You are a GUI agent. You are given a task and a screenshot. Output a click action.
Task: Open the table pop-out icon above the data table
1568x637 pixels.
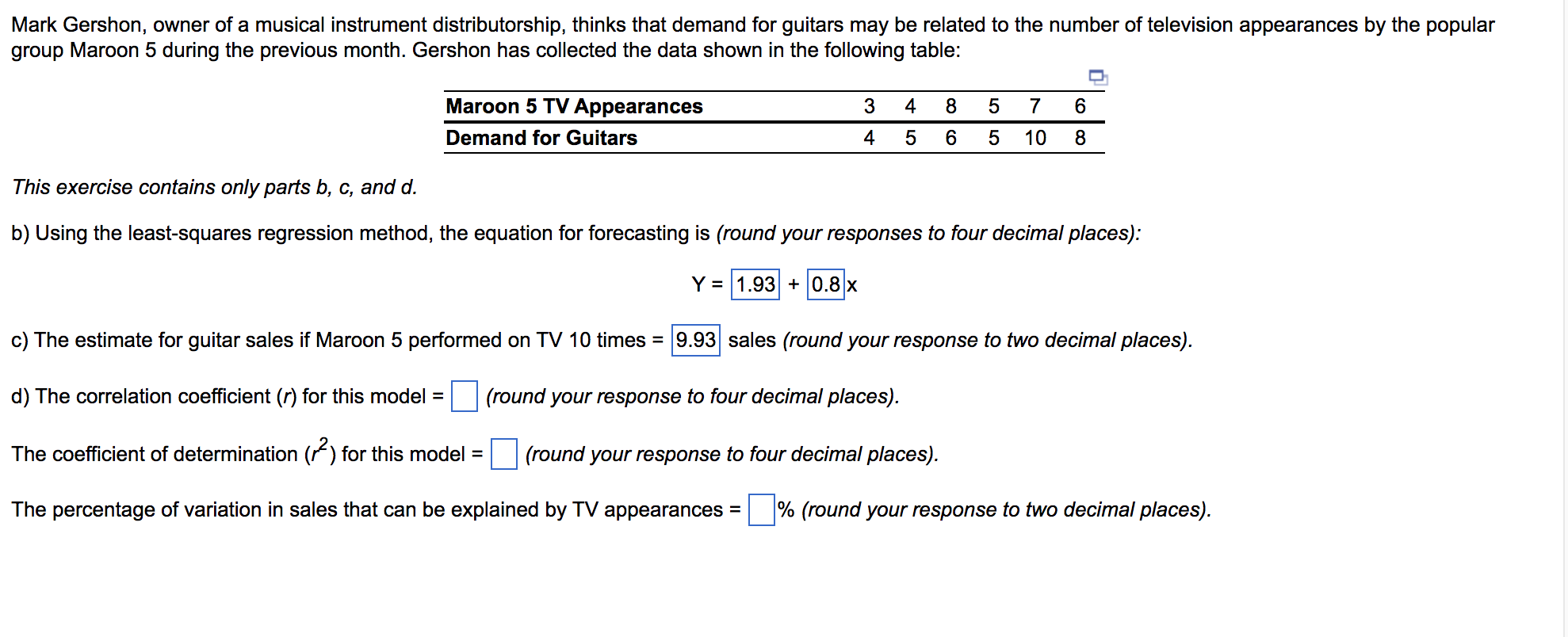(x=1099, y=78)
